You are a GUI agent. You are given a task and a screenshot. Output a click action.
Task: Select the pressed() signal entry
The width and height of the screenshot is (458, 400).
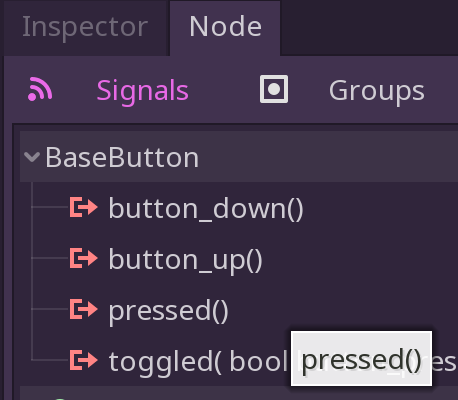(169, 311)
